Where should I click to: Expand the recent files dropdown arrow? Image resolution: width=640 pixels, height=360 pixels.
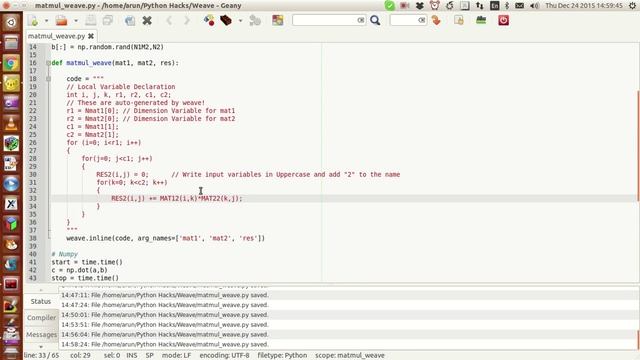tap(76, 20)
